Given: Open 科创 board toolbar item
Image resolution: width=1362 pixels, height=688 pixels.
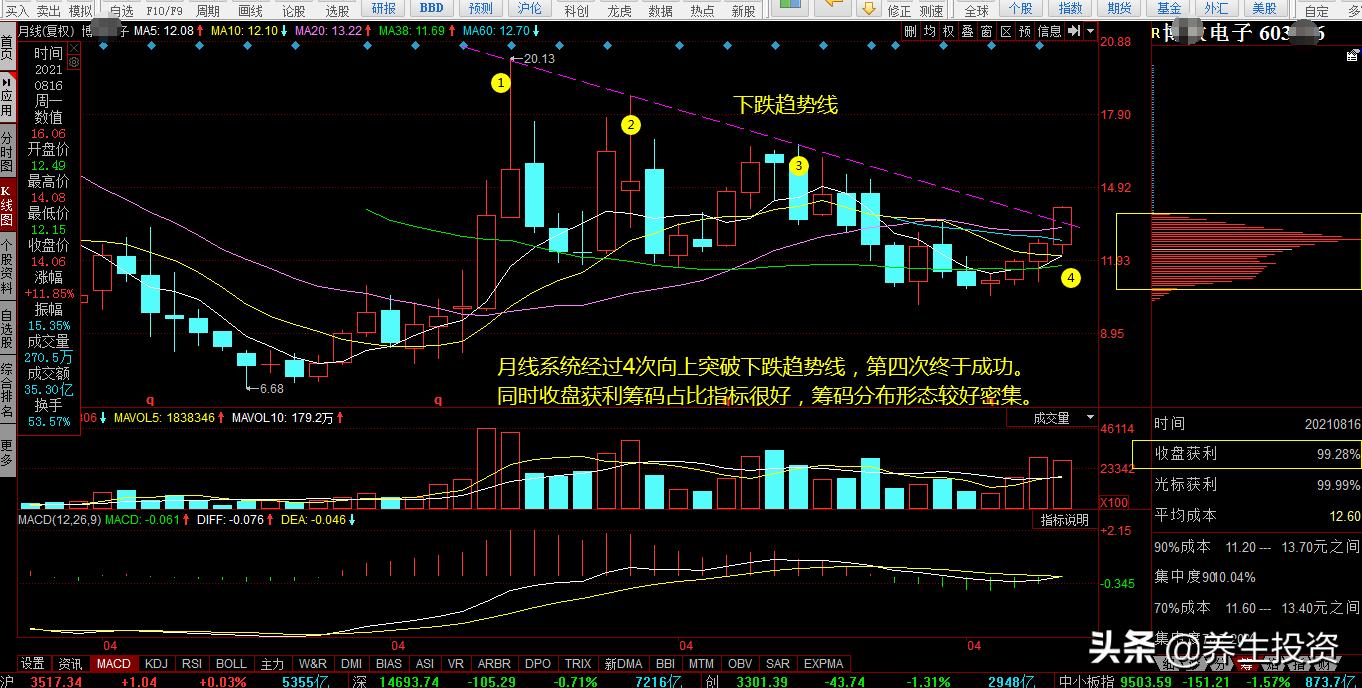Looking at the screenshot, I should [x=576, y=10].
